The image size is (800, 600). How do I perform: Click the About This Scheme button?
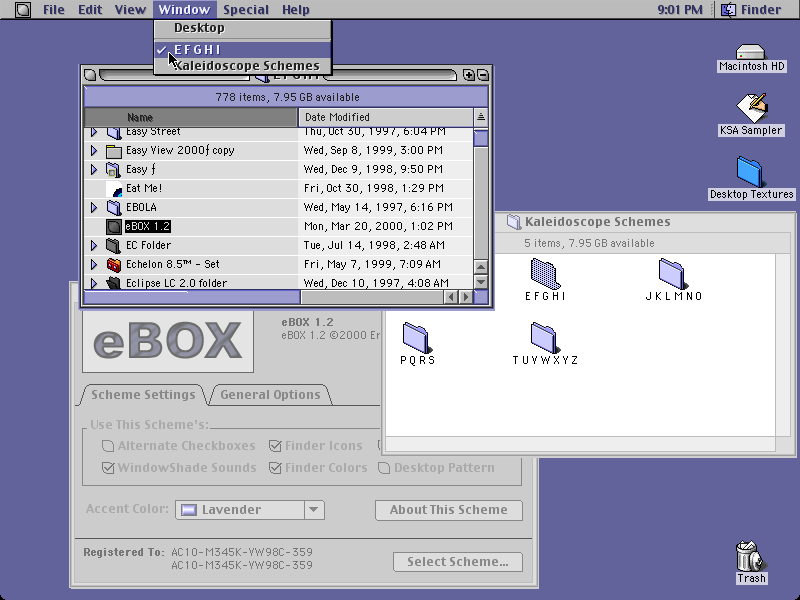(448, 510)
